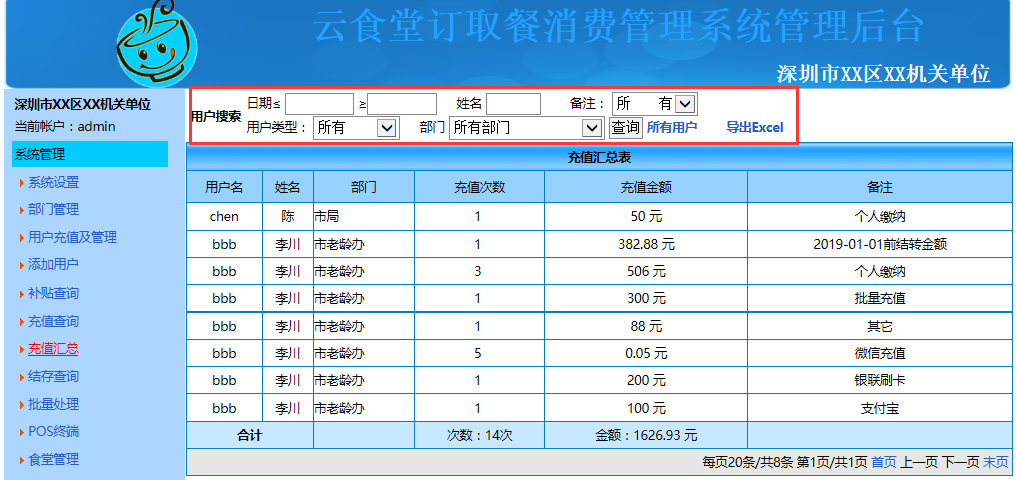Export data with 导出Excel link
Viewport: 1016px width, 480px height.
tap(754, 128)
